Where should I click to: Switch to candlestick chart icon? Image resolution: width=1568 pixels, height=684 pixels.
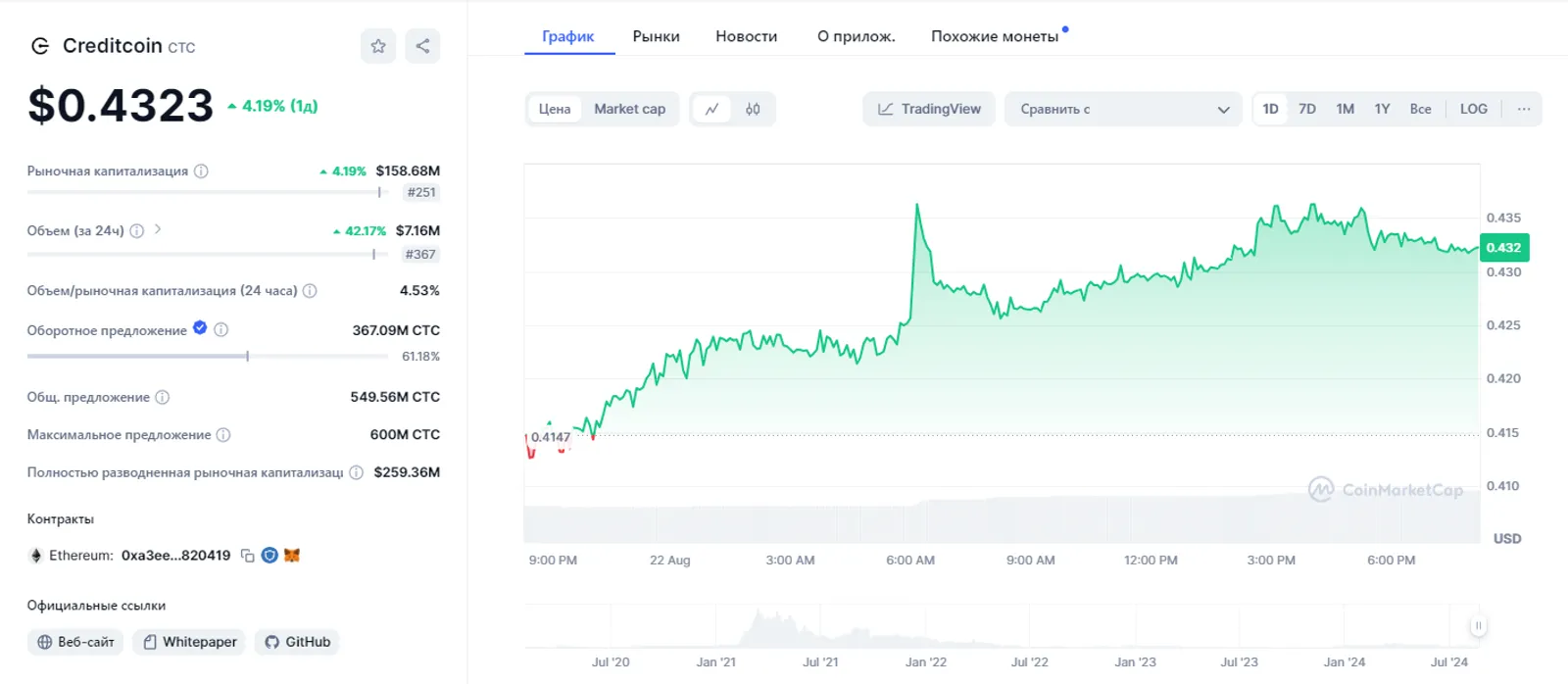pos(753,109)
